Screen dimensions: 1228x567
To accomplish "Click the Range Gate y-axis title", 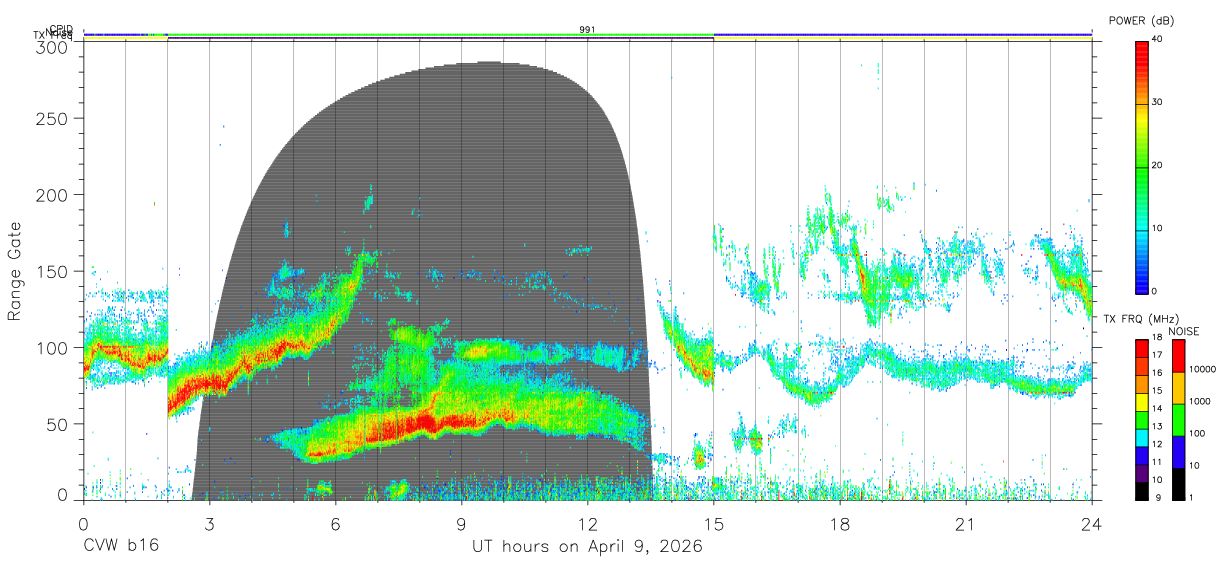I will pyautogui.click(x=16, y=271).
